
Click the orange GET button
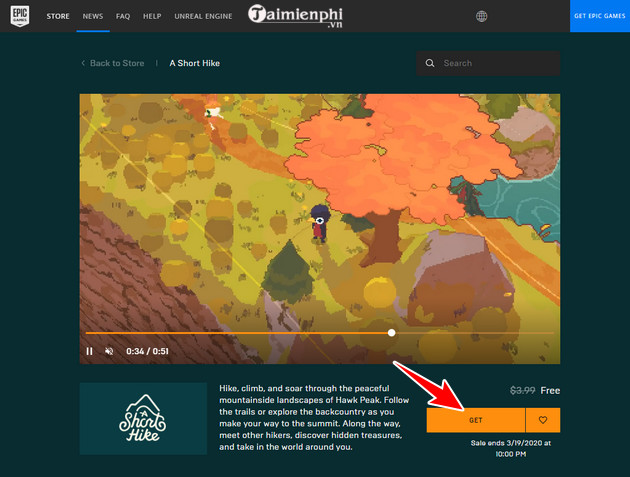[x=476, y=420]
